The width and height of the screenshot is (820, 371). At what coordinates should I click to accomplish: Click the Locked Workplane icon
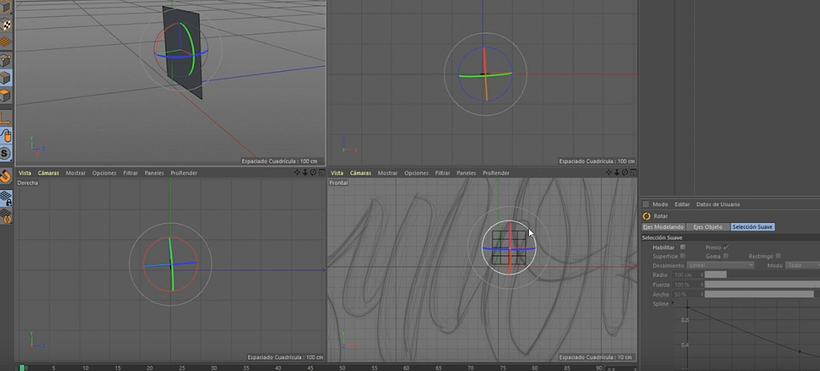6,198
